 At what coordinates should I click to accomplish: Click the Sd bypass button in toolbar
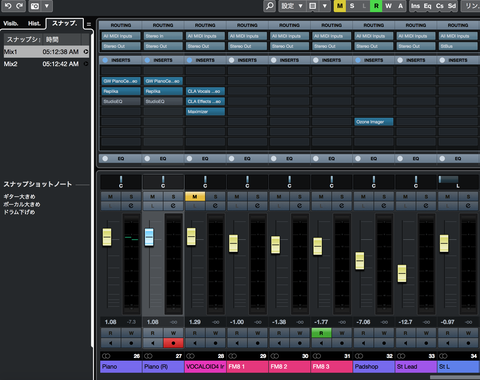(452, 6)
